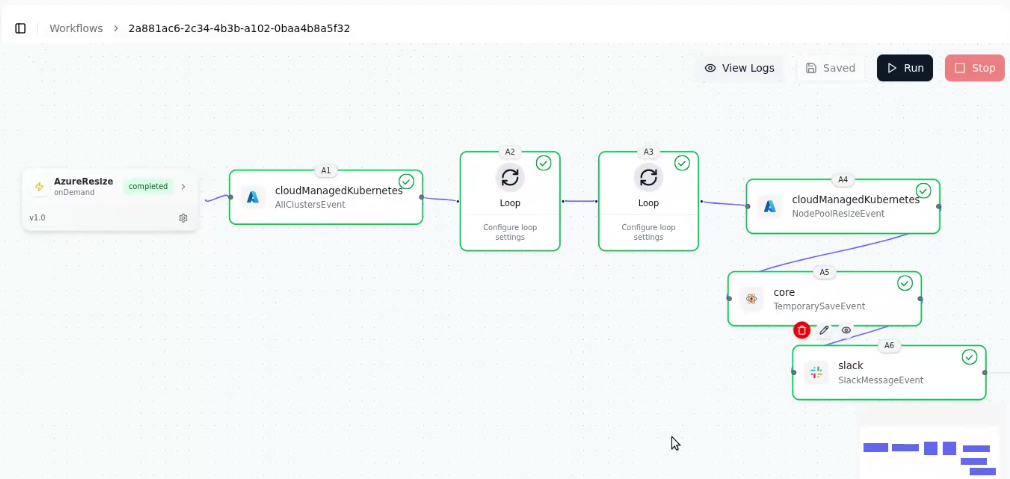Navigate to Workflows breadcrumb
Image resolution: width=1010 pixels, height=479 pixels.
(76, 28)
